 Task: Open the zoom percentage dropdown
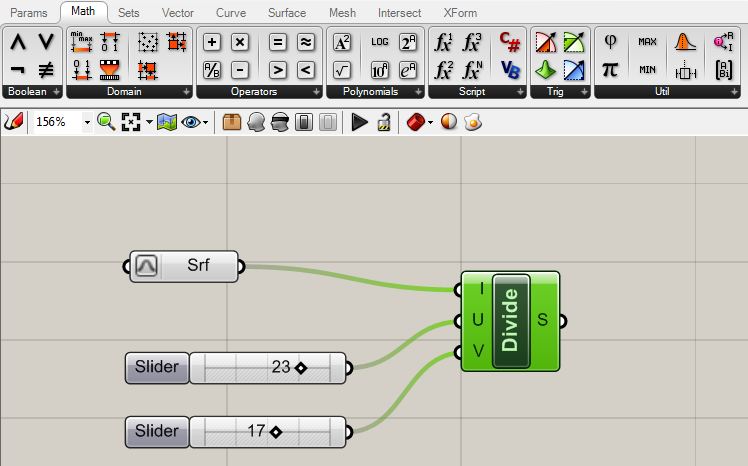(87, 122)
